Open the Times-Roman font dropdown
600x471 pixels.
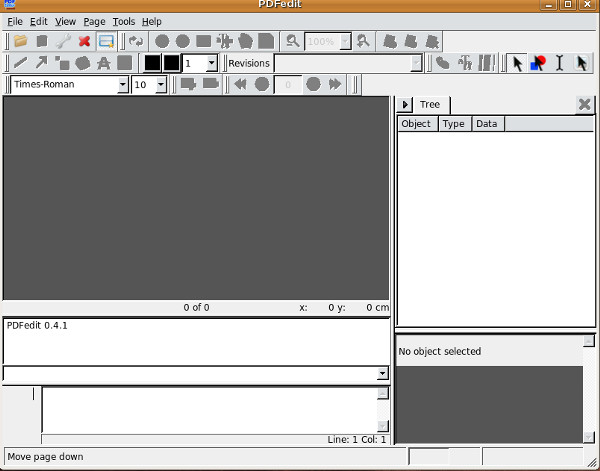122,85
